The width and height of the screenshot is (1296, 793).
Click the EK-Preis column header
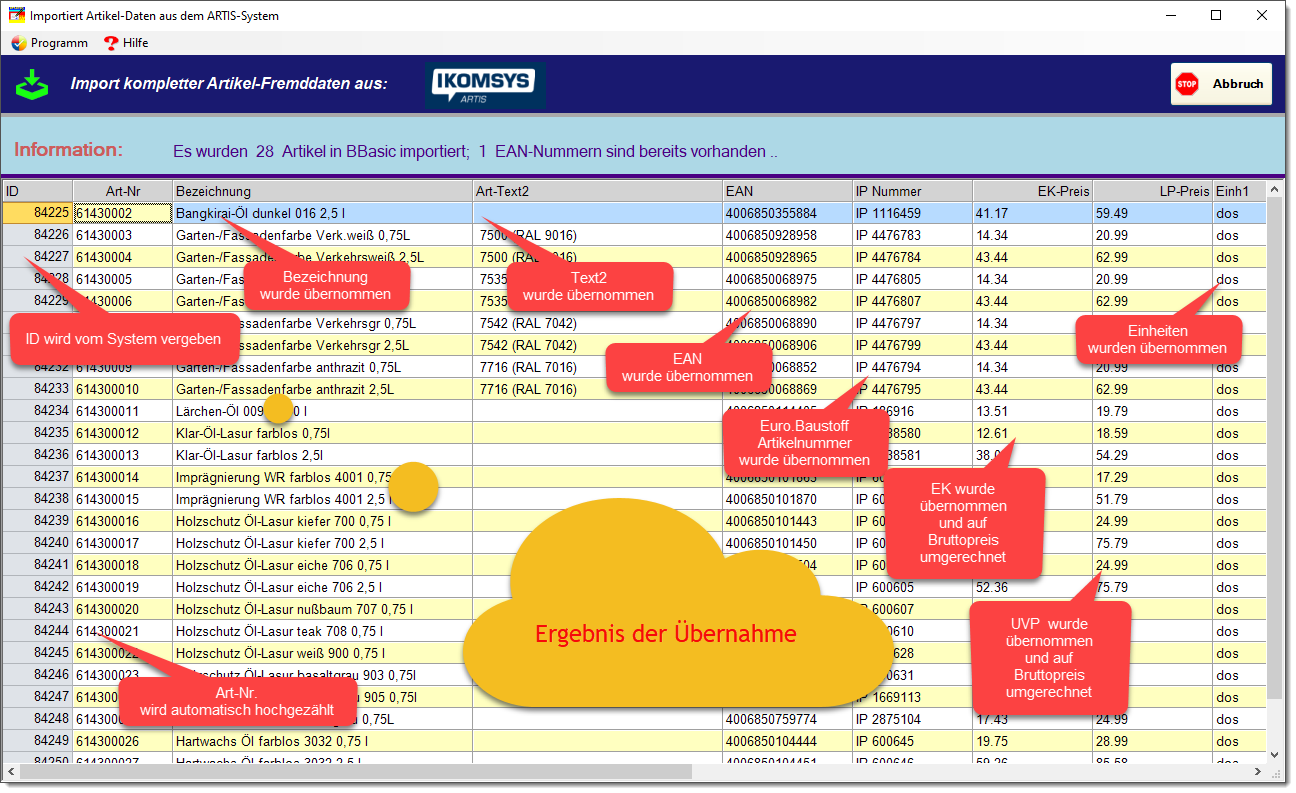tap(1032, 191)
